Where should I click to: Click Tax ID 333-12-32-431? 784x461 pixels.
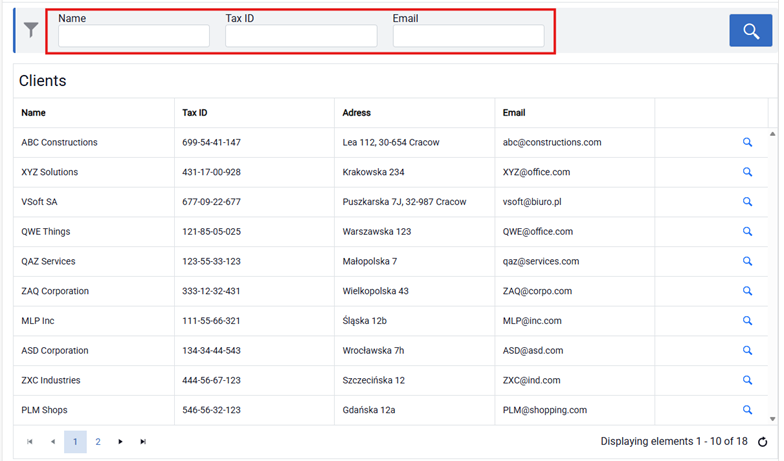[x=211, y=290]
